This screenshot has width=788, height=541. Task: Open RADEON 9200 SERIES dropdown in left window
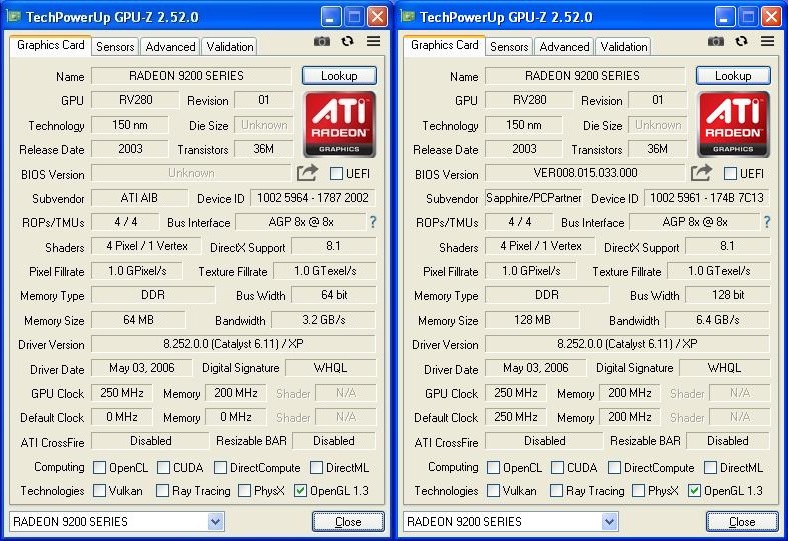(x=216, y=521)
